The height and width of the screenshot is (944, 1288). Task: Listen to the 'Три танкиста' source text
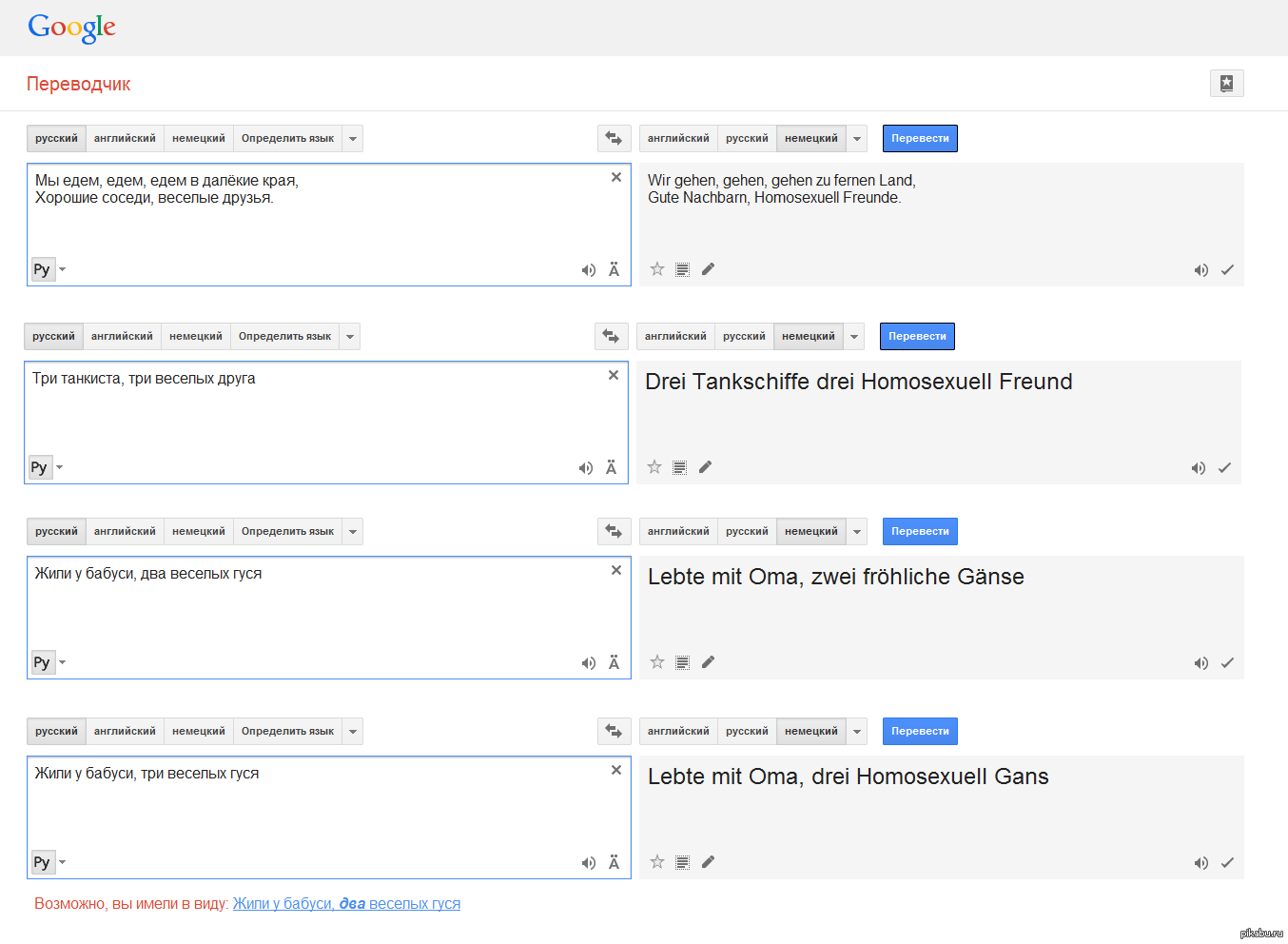[586, 468]
